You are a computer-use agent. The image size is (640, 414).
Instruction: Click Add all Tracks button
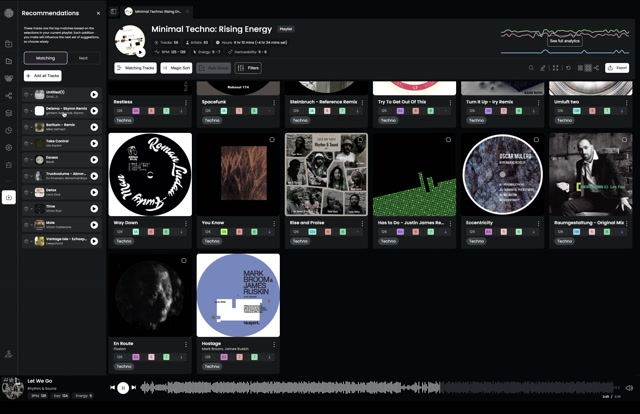pyautogui.click(x=43, y=76)
